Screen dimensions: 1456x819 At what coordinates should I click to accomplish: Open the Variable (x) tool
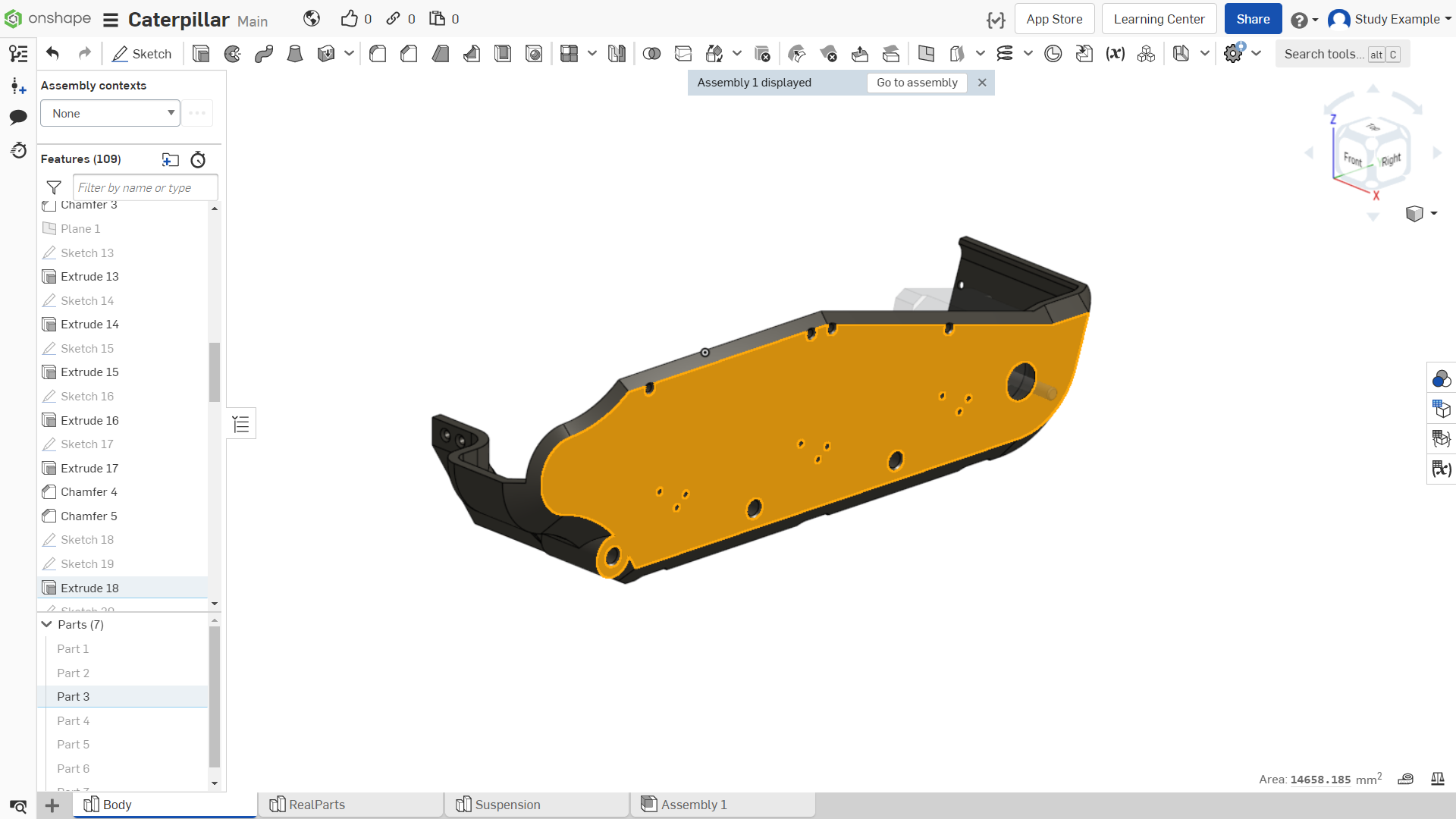pos(1115,54)
